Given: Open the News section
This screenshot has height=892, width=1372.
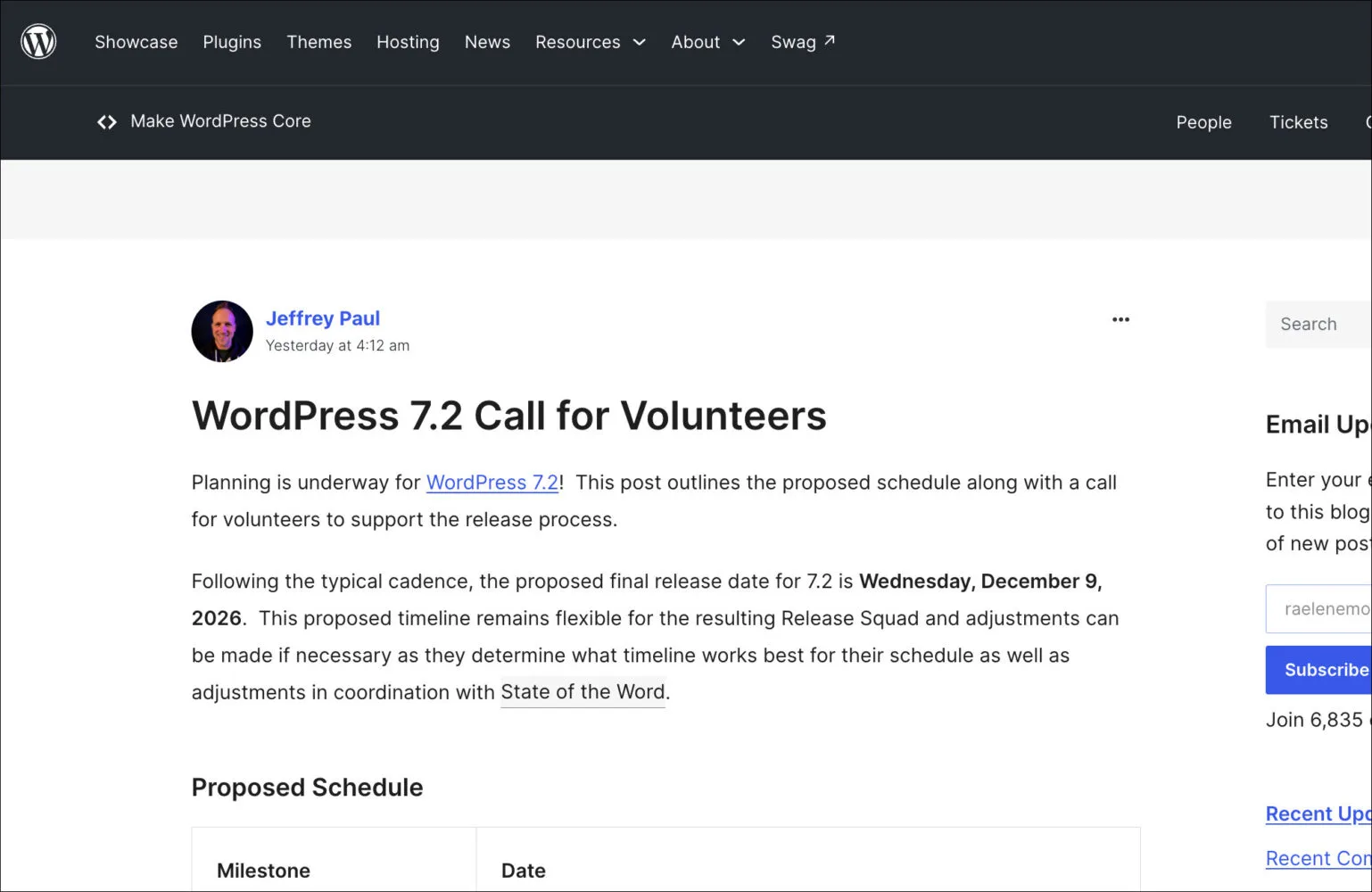Looking at the screenshot, I should [487, 42].
